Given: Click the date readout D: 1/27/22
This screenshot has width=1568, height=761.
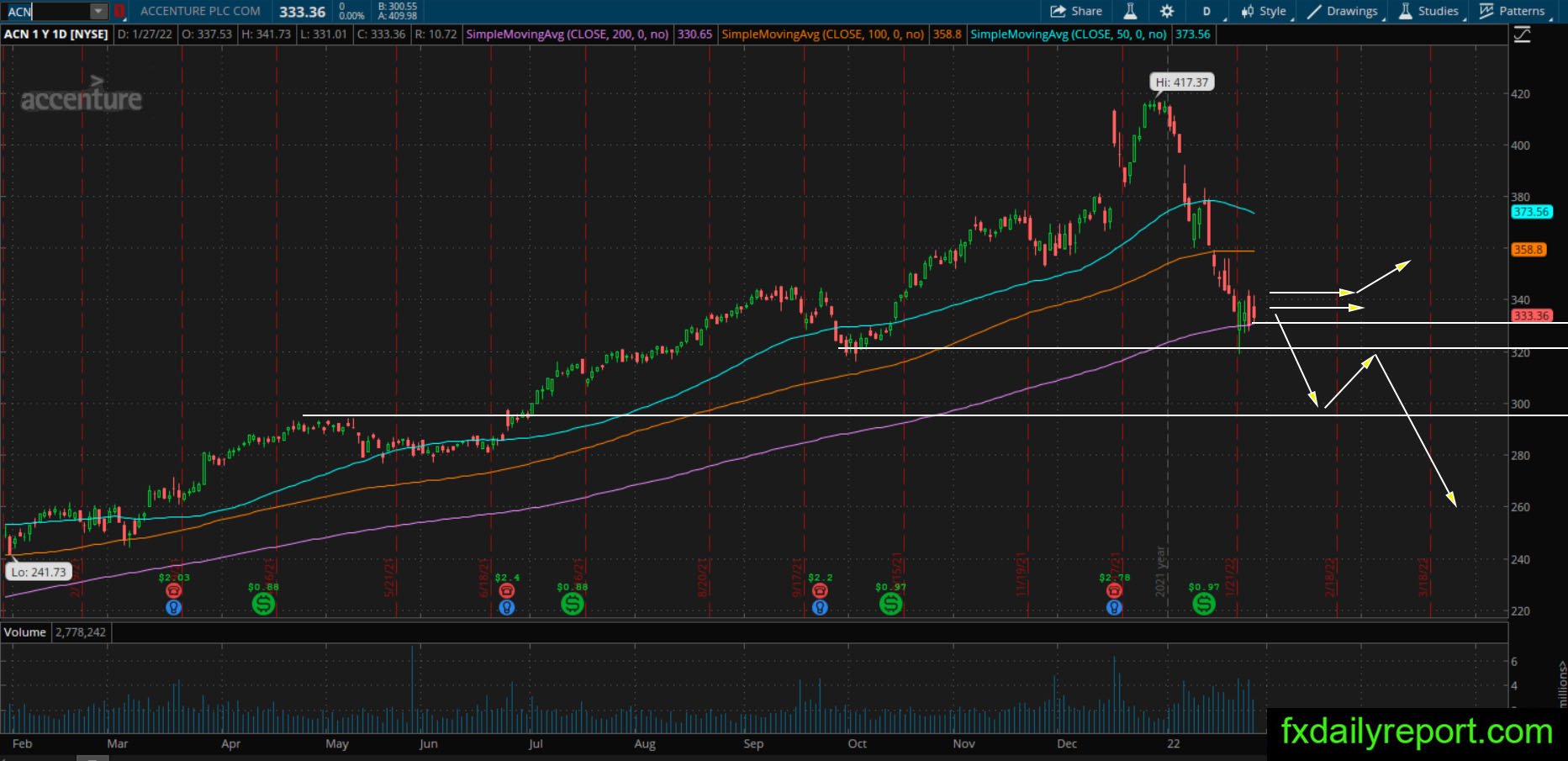Looking at the screenshot, I should (x=145, y=34).
